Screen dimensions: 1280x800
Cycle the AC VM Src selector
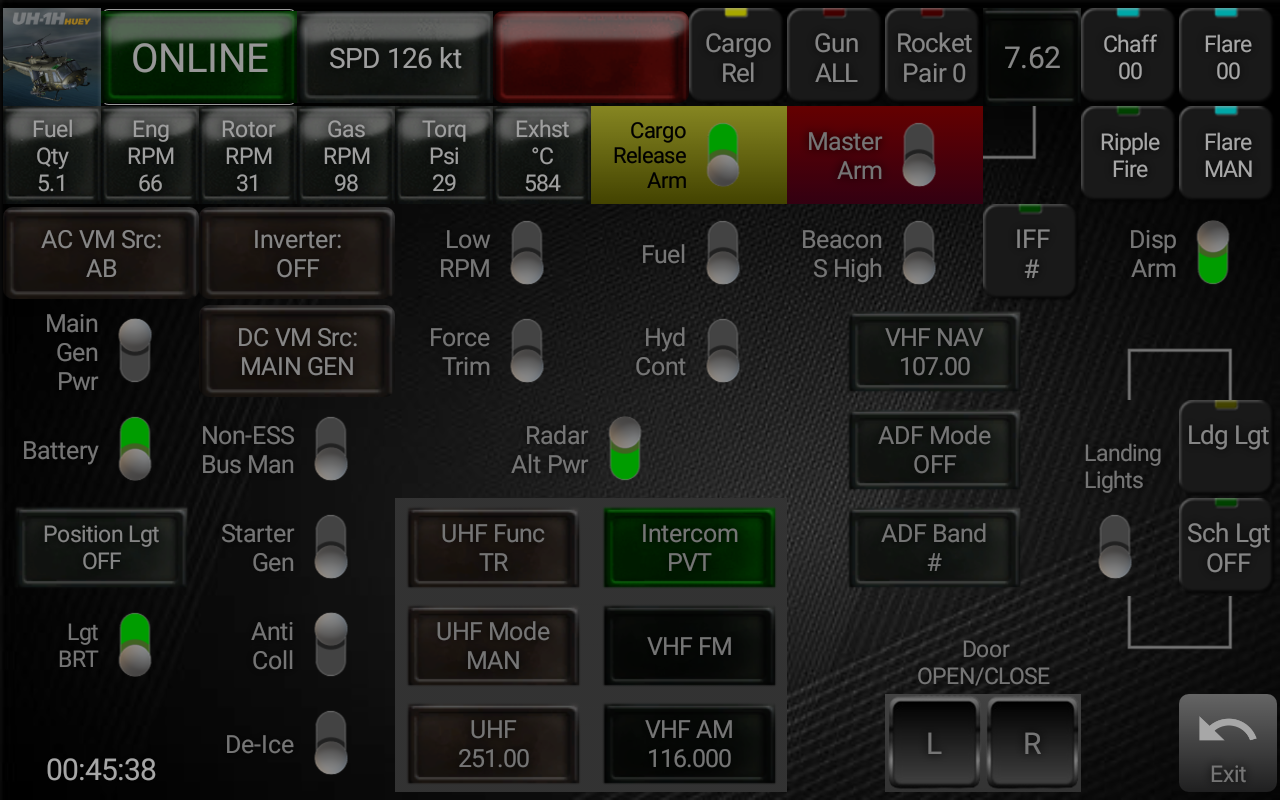(x=100, y=253)
